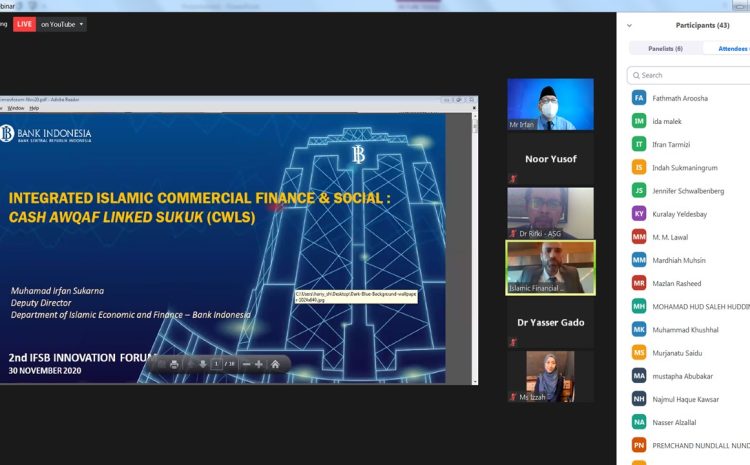The width and height of the screenshot is (750, 465).
Task: Select the Noor Yusof participant tile
Action: tap(551, 159)
